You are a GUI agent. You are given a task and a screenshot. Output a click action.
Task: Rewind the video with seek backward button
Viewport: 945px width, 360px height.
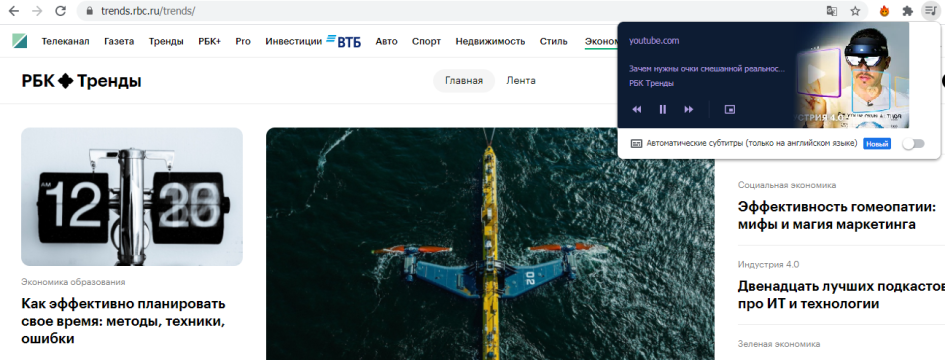[x=636, y=109]
